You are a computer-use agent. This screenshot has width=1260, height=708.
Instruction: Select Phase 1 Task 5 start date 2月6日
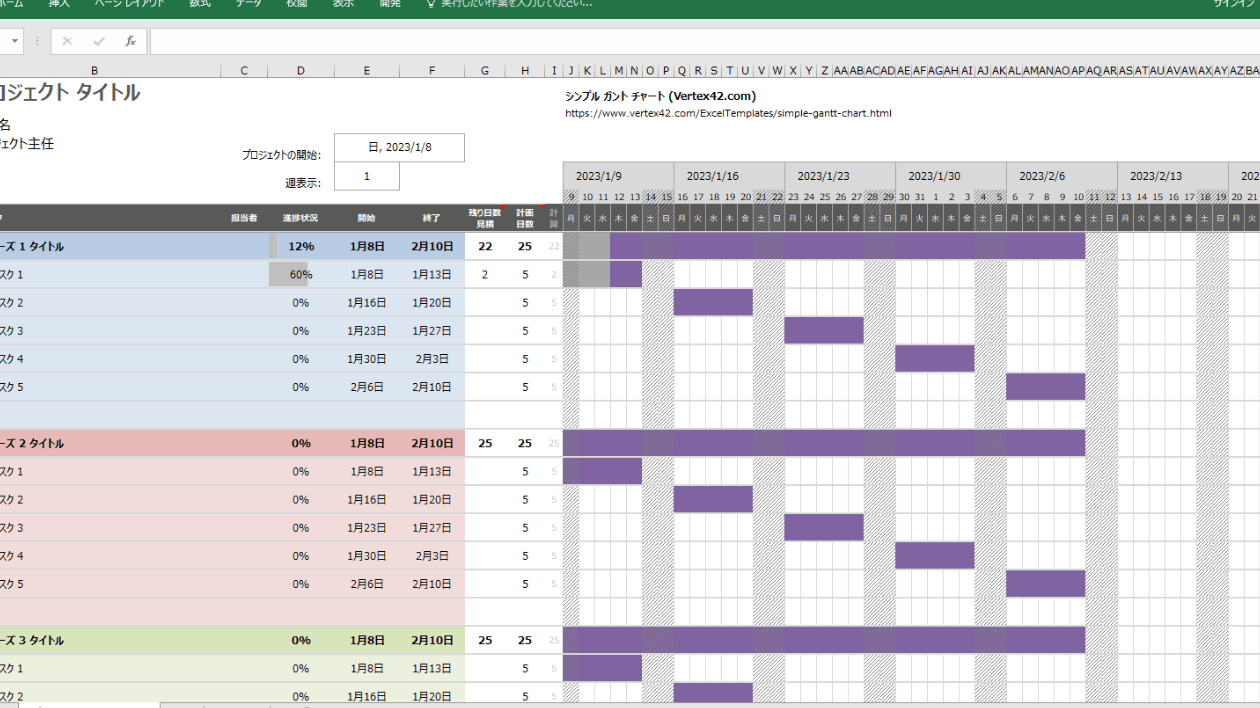click(367, 386)
